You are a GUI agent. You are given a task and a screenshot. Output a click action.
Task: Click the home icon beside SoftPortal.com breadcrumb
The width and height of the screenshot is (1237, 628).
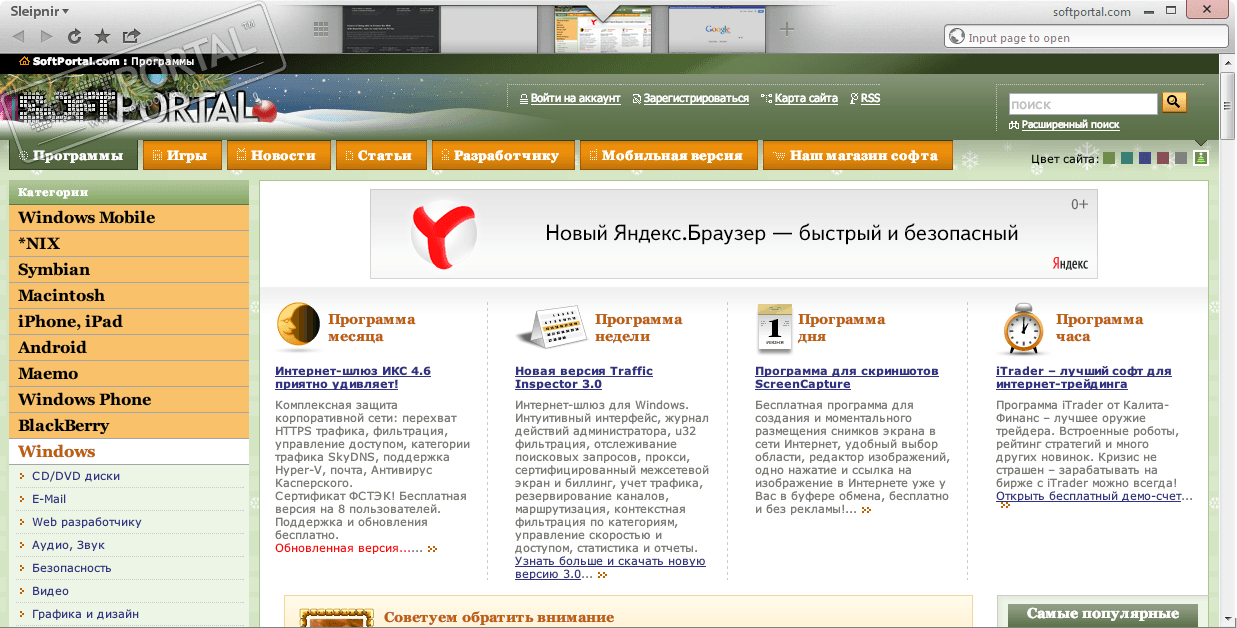24,61
